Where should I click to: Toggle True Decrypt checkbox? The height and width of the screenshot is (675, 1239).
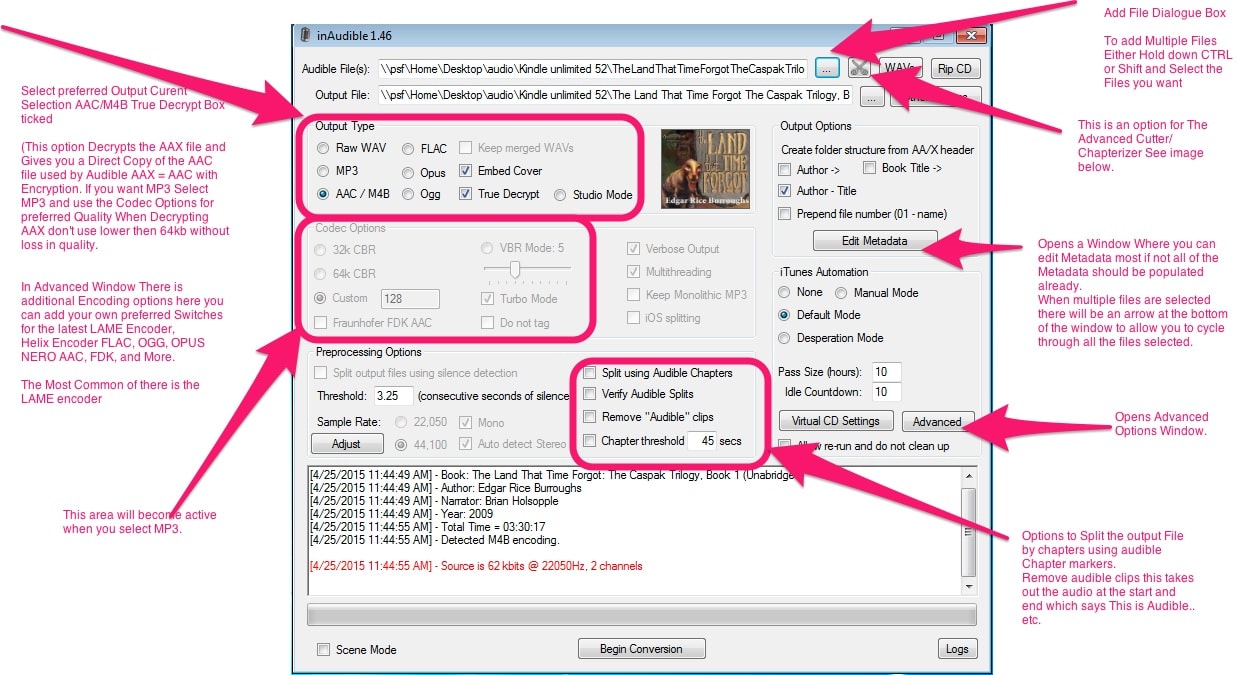click(x=466, y=194)
